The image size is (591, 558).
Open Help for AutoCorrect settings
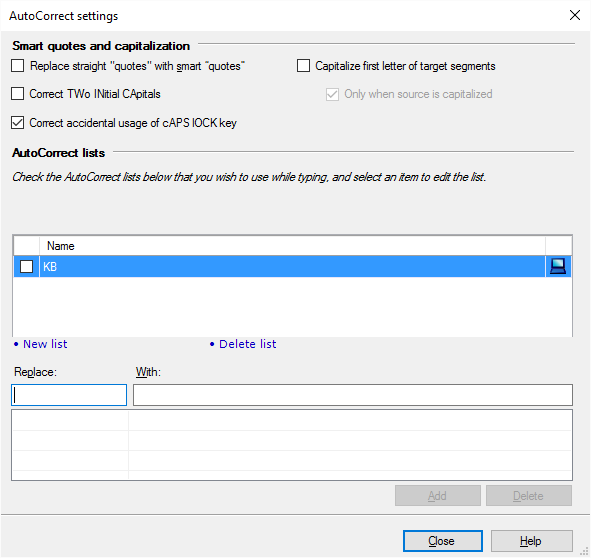click(x=531, y=541)
